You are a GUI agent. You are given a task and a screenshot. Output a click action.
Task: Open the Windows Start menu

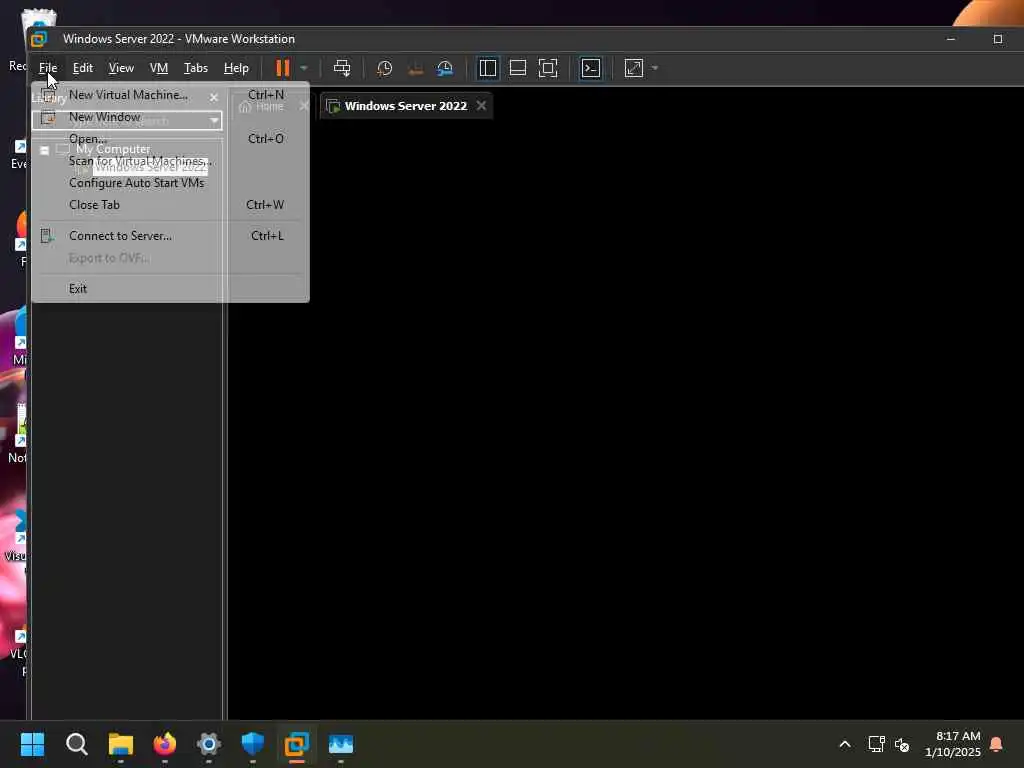pyautogui.click(x=32, y=744)
